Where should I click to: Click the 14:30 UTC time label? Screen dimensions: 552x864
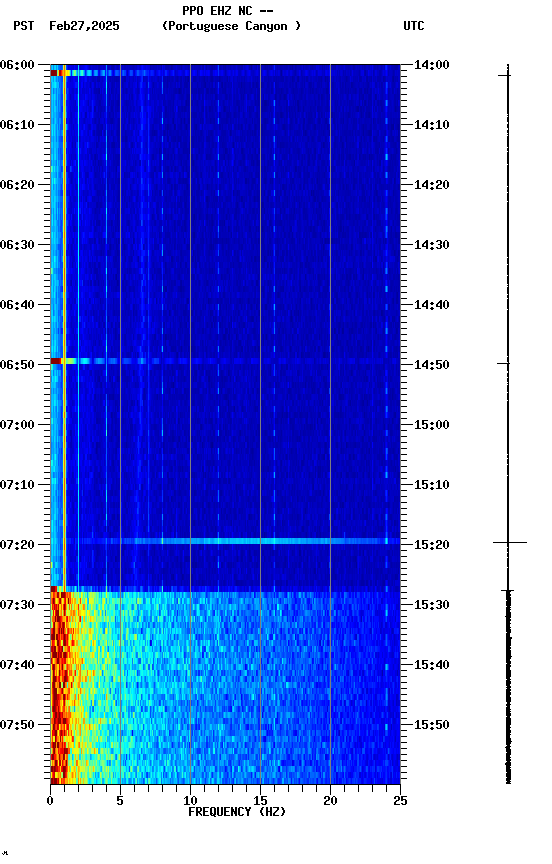click(432, 245)
